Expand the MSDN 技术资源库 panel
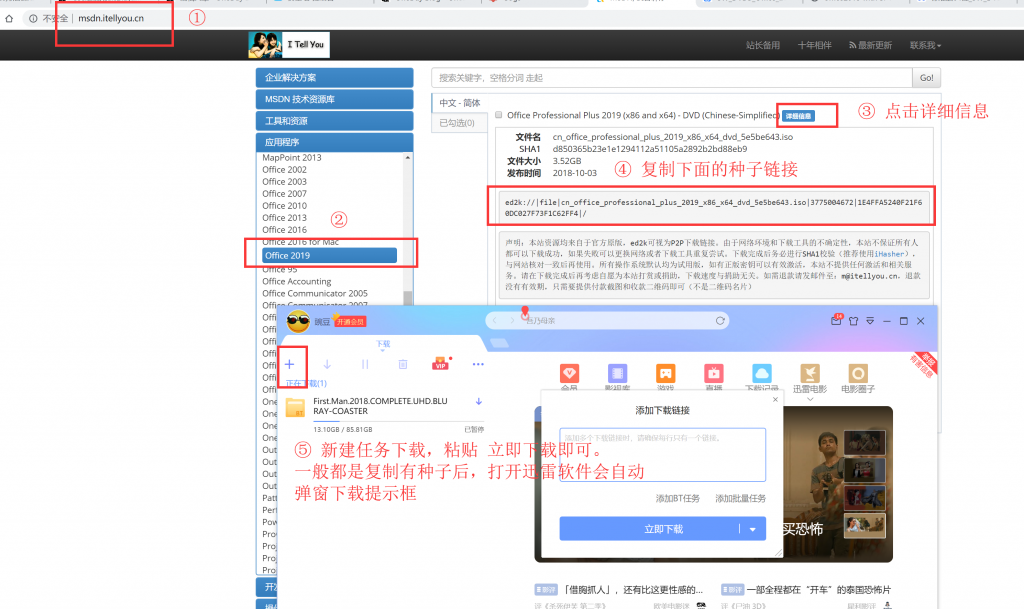This screenshot has width=1024, height=609. point(334,99)
